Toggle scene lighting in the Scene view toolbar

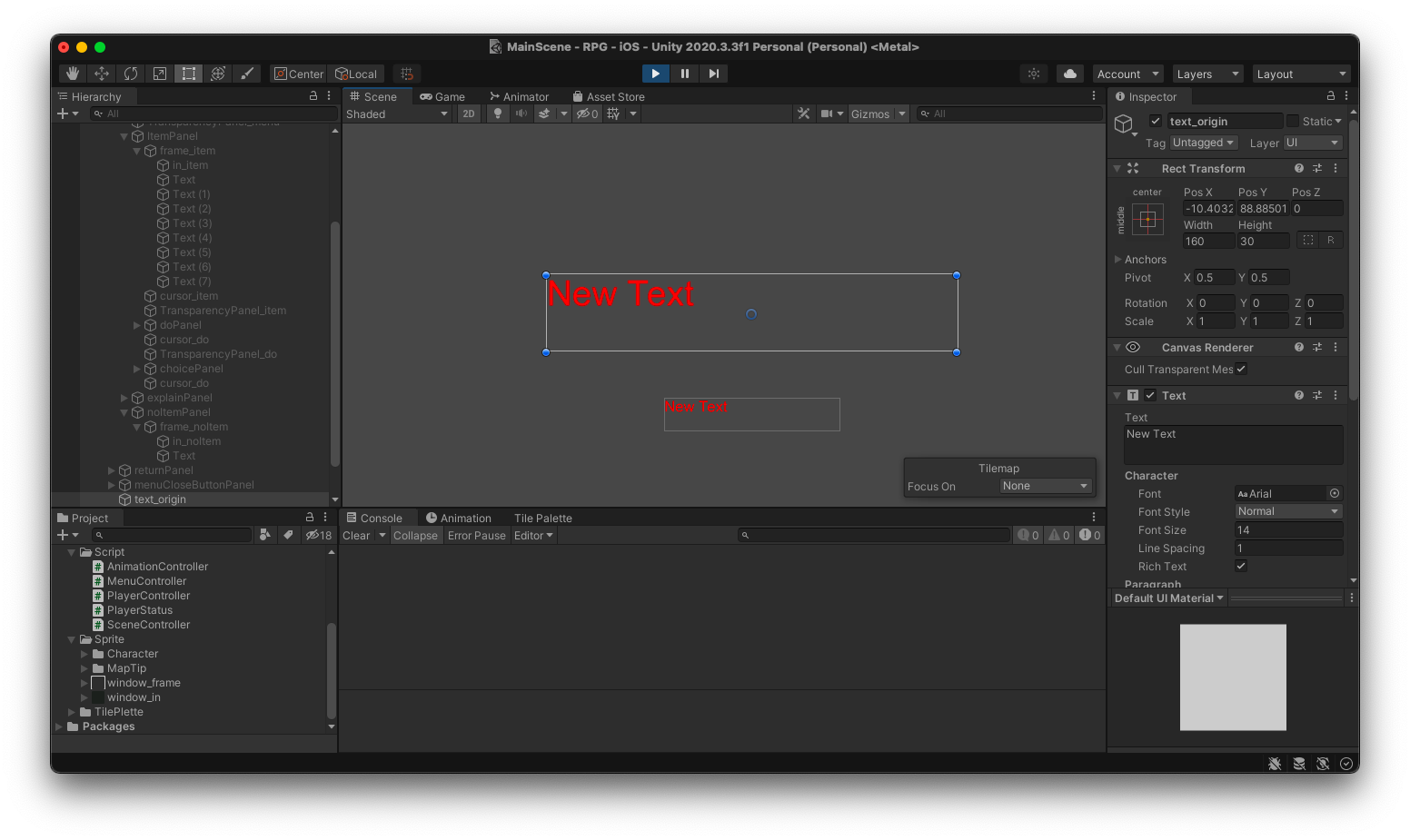[497, 113]
